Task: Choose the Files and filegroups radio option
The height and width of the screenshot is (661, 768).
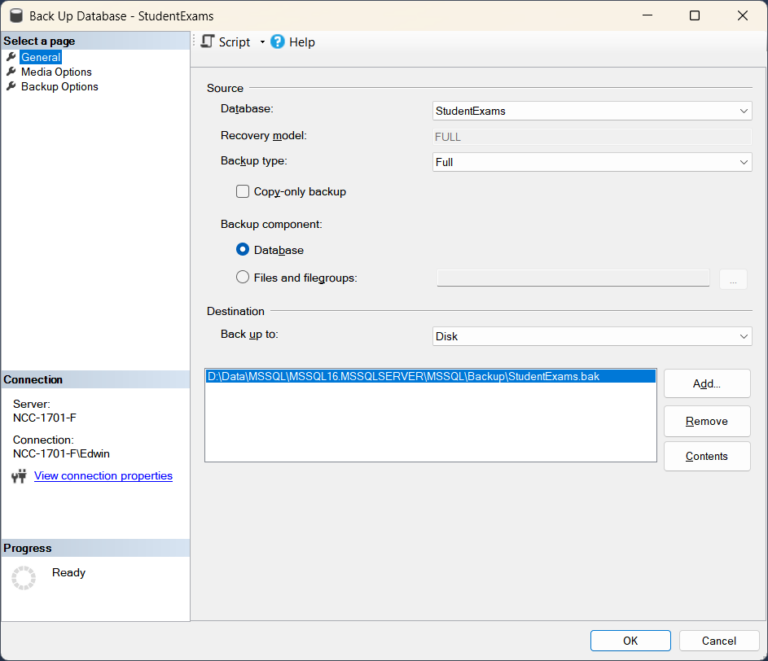Action: click(x=243, y=277)
